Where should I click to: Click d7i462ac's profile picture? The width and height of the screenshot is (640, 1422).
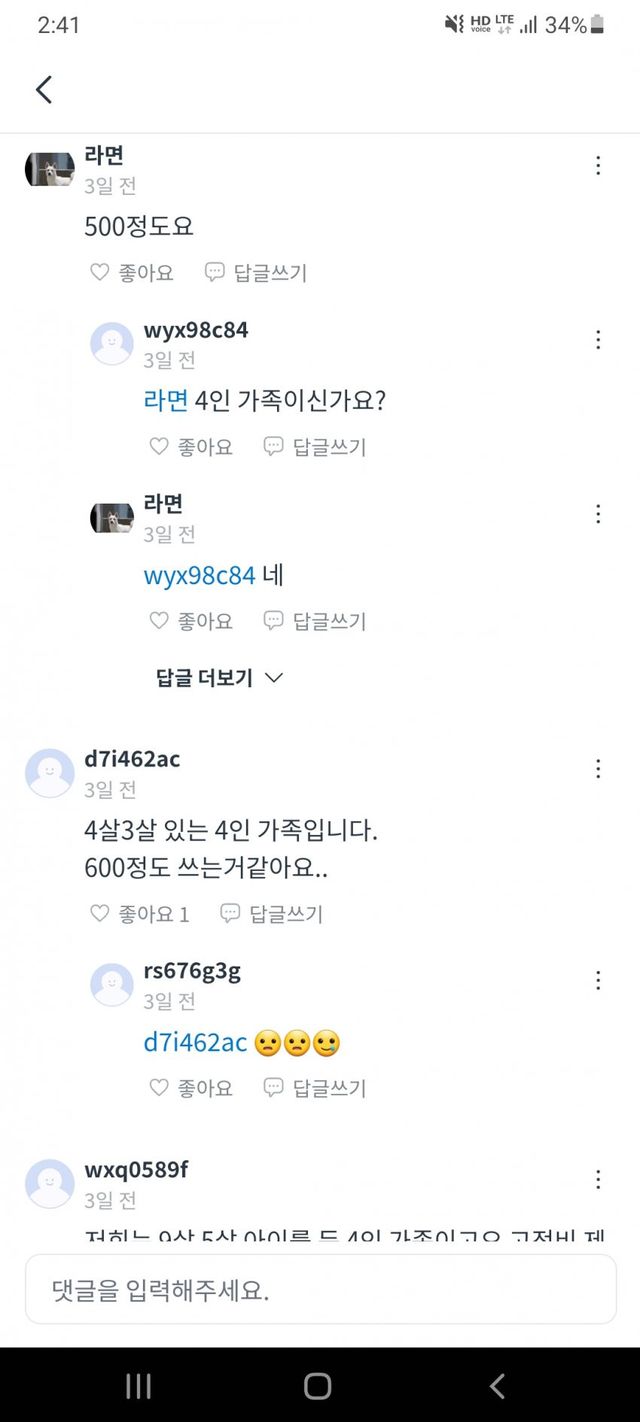[49, 772]
